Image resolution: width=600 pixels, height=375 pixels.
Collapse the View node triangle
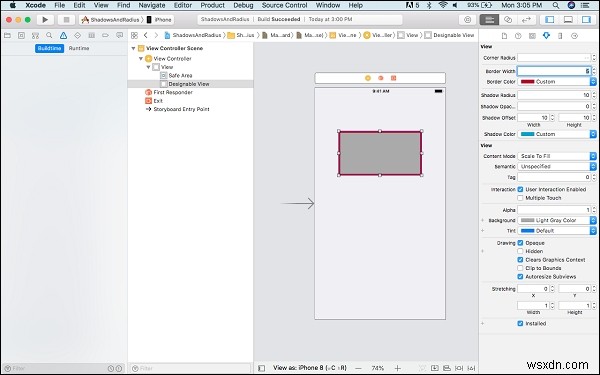coord(148,67)
